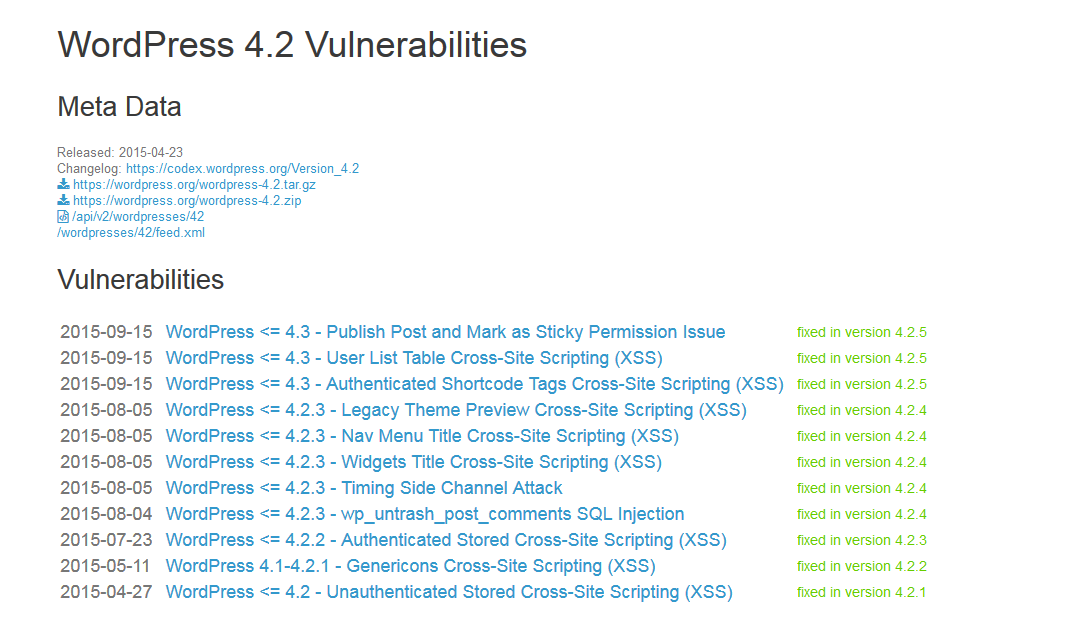Open Publish Post and Mark as Sticky vulnerability
The width and height of the screenshot is (1076, 639).
click(x=445, y=332)
